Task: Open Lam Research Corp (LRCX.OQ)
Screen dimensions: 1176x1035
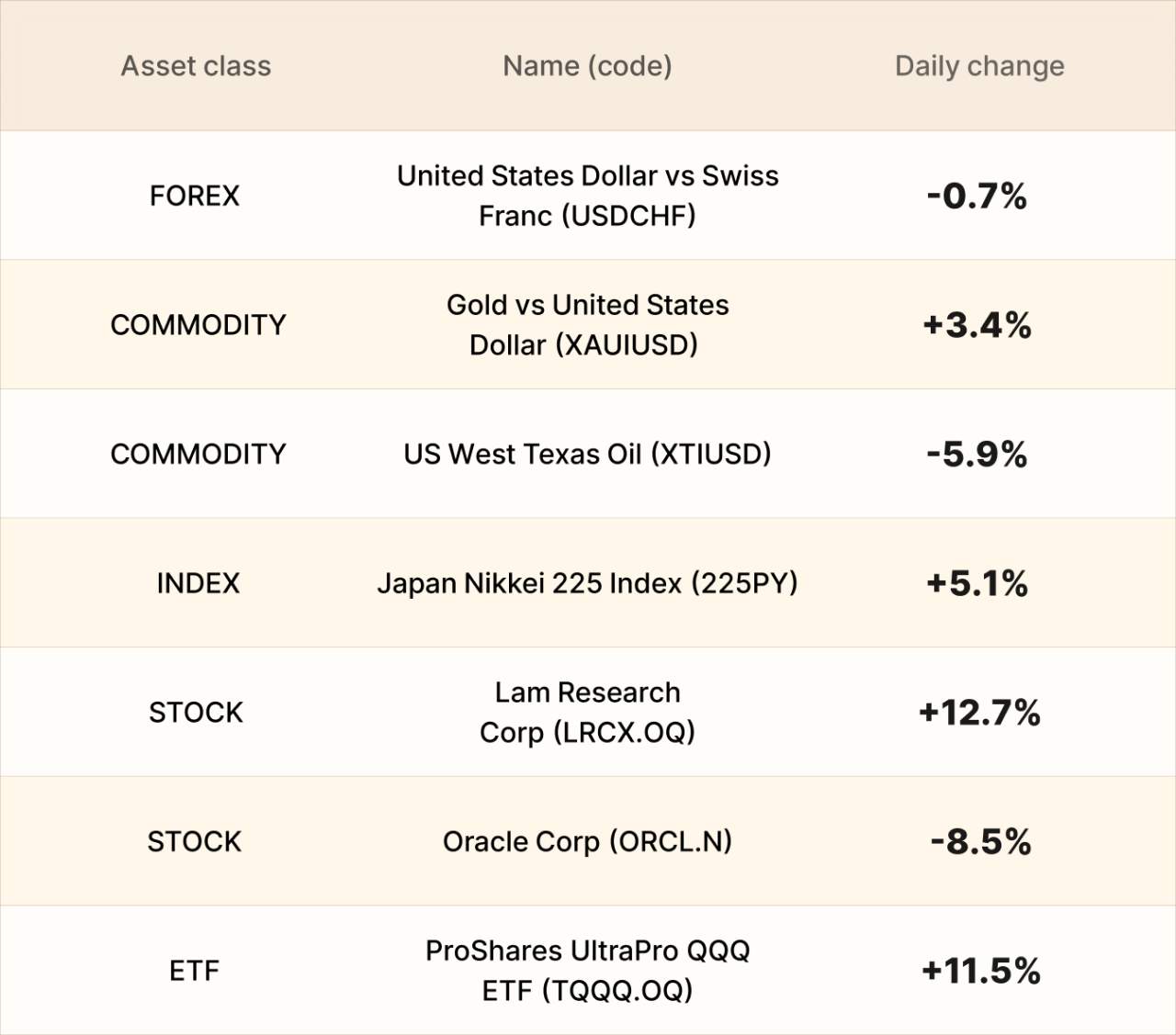Action: (x=588, y=713)
